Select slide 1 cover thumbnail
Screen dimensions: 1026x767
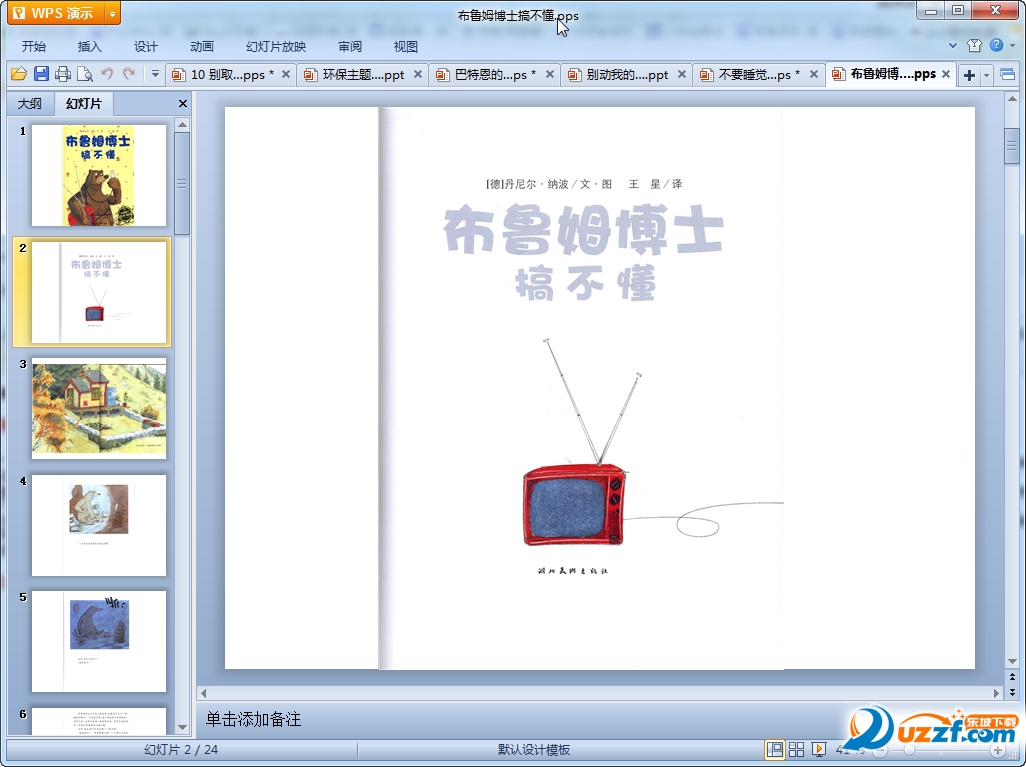tap(99, 175)
